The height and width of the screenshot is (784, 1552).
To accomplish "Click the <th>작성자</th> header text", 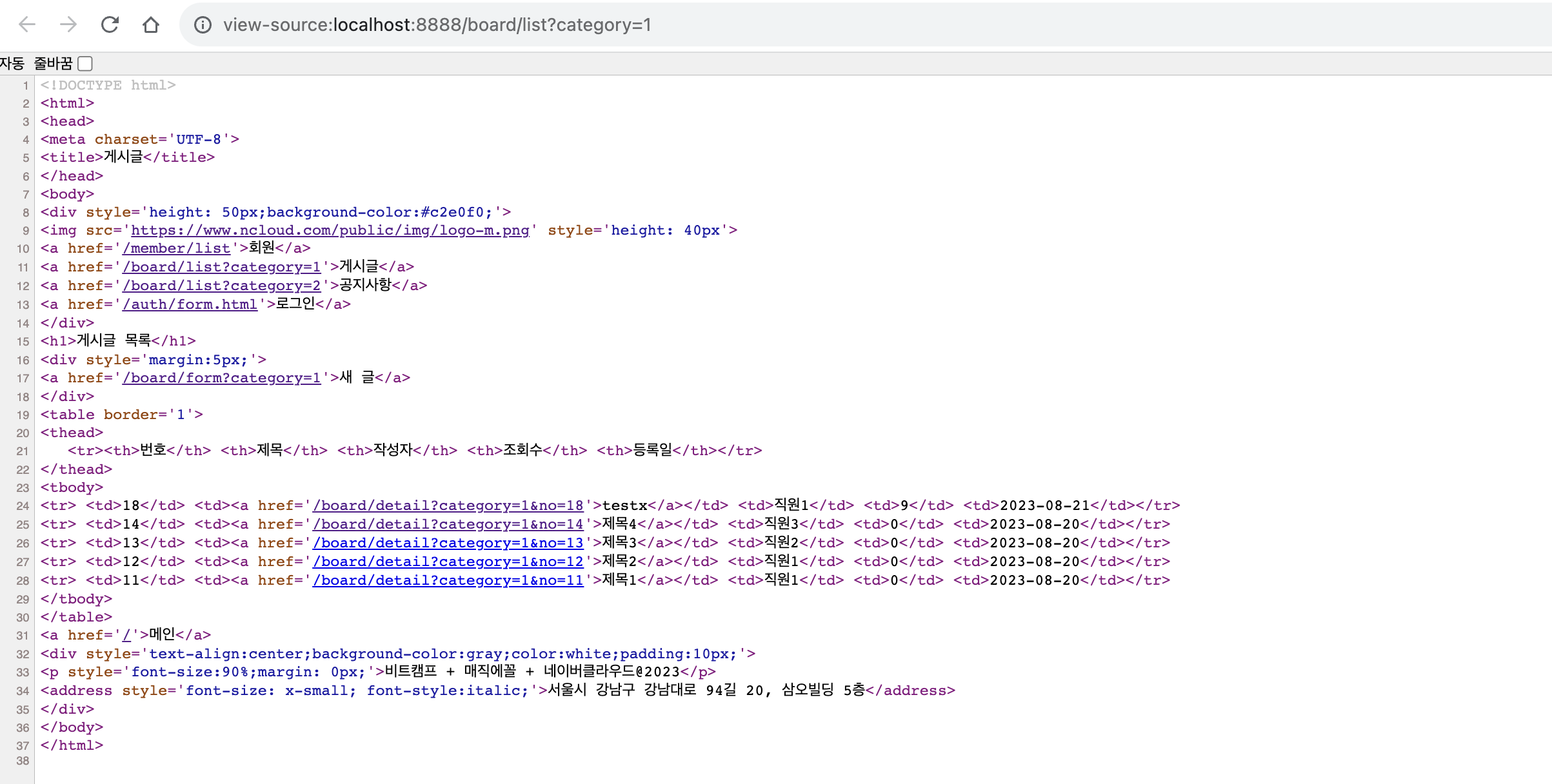I will 397,451.
